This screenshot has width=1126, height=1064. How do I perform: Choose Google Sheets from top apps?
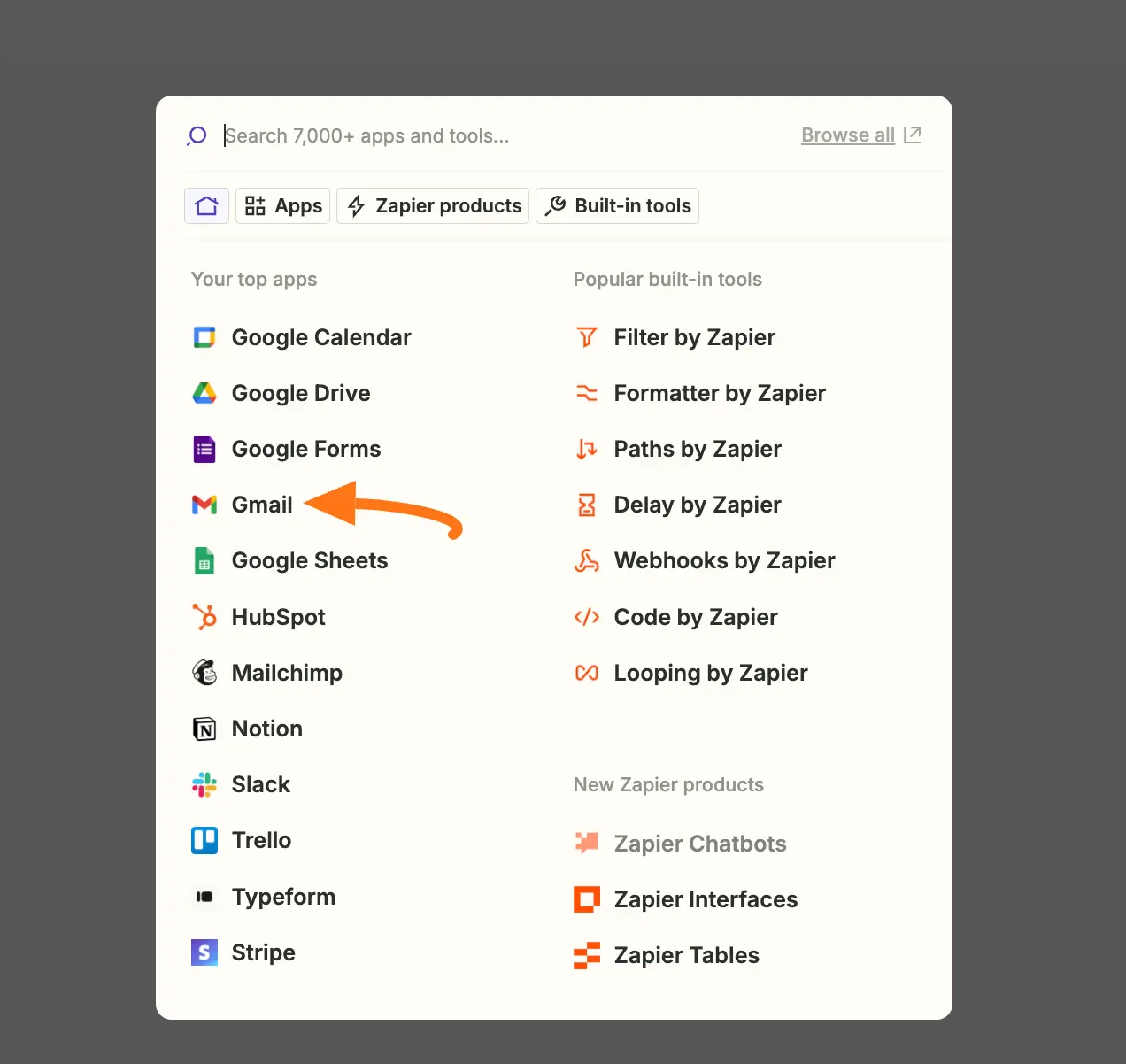click(x=309, y=560)
